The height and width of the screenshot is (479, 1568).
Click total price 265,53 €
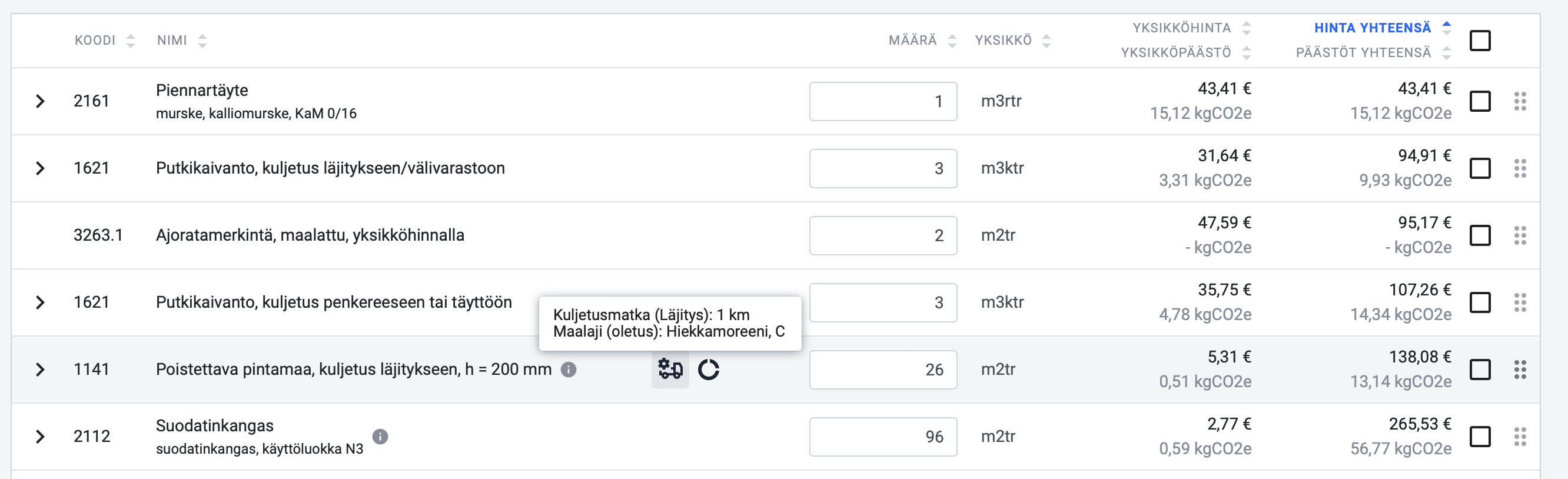coord(1420,424)
